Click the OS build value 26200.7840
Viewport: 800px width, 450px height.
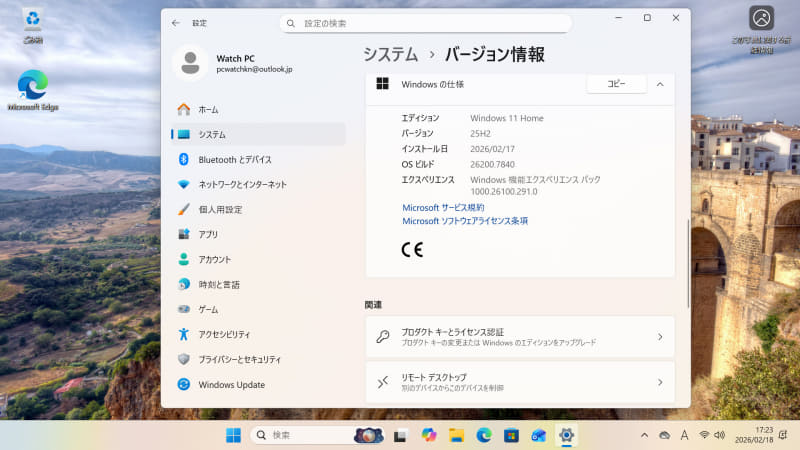click(492, 164)
